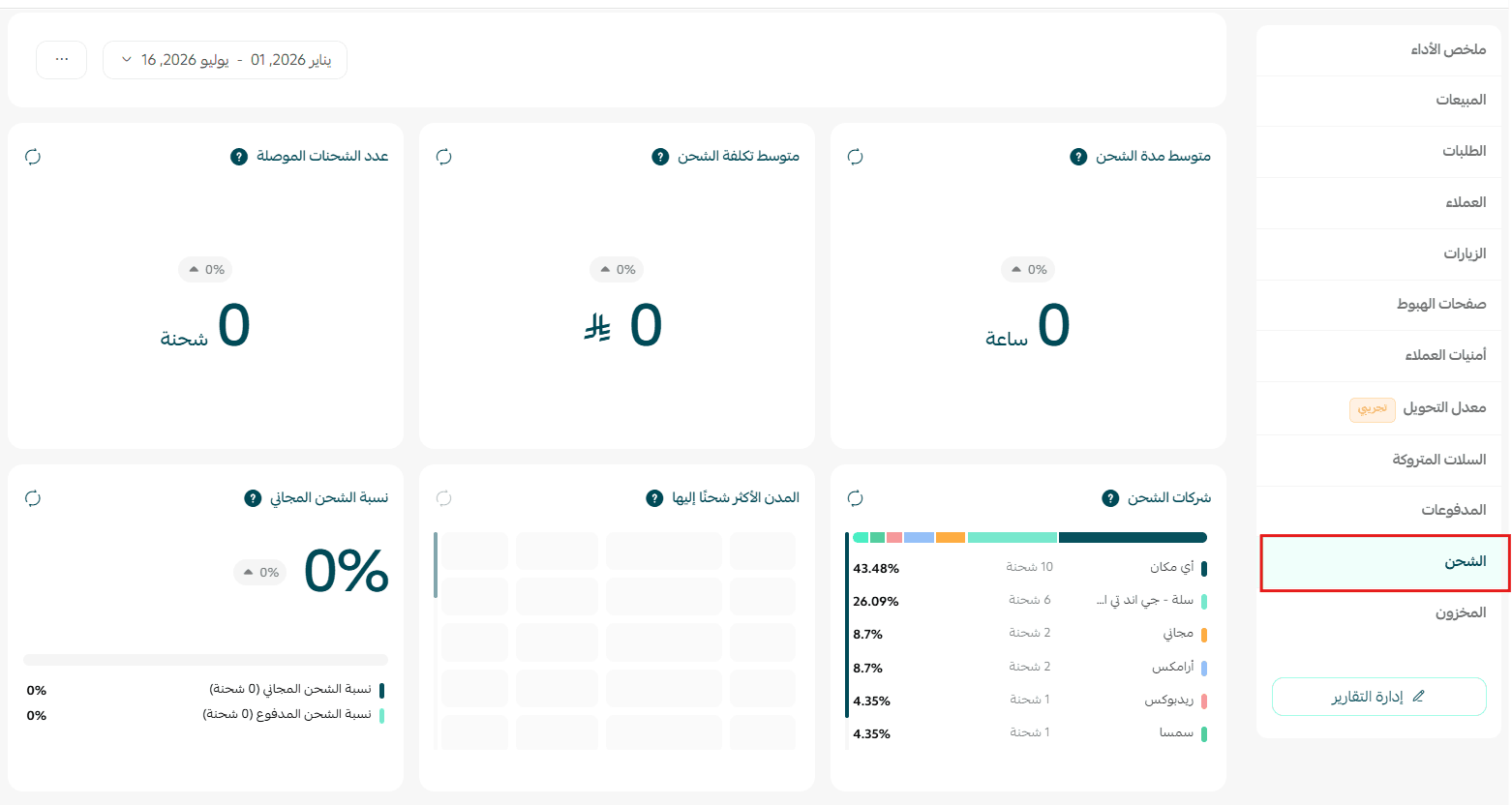Refresh the متوسط مدة الشحن card
Viewport: 1512px width, 805px height.
click(x=855, y=157)
